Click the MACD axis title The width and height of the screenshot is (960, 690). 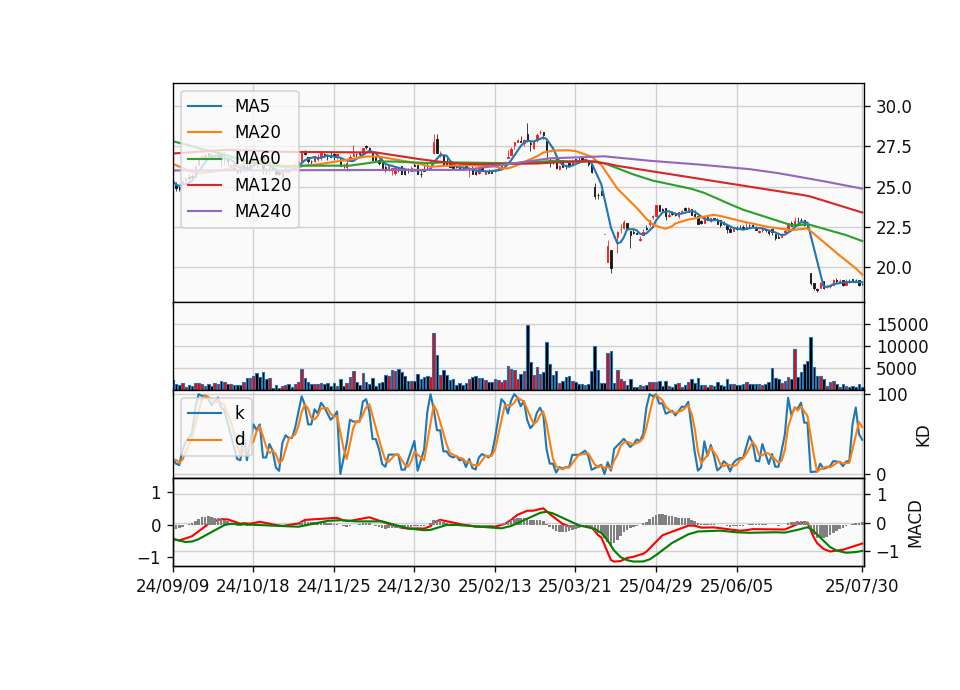coord(915,524)
